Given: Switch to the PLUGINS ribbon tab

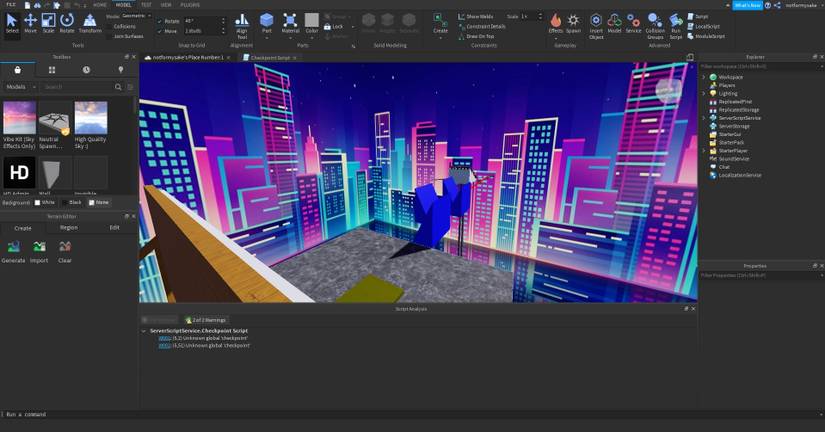Looking at the screenshot, I should tap(190, 5).
